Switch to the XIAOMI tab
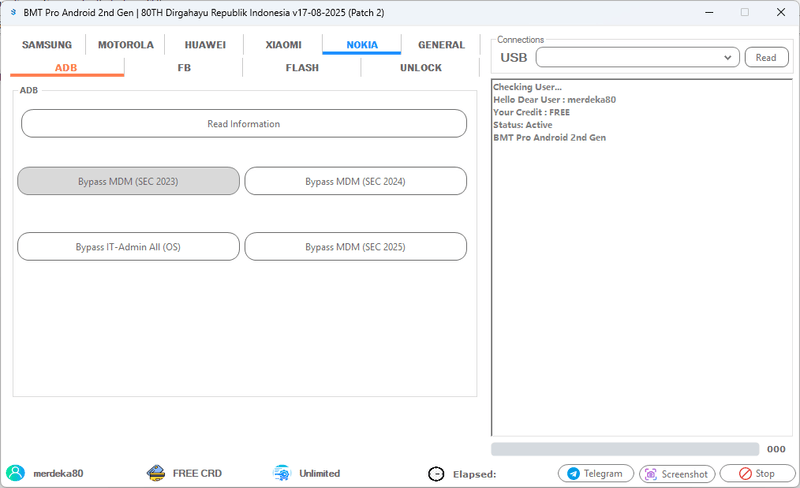The width and height of the screenshot is (800, 488). click(x=284, y=45)
